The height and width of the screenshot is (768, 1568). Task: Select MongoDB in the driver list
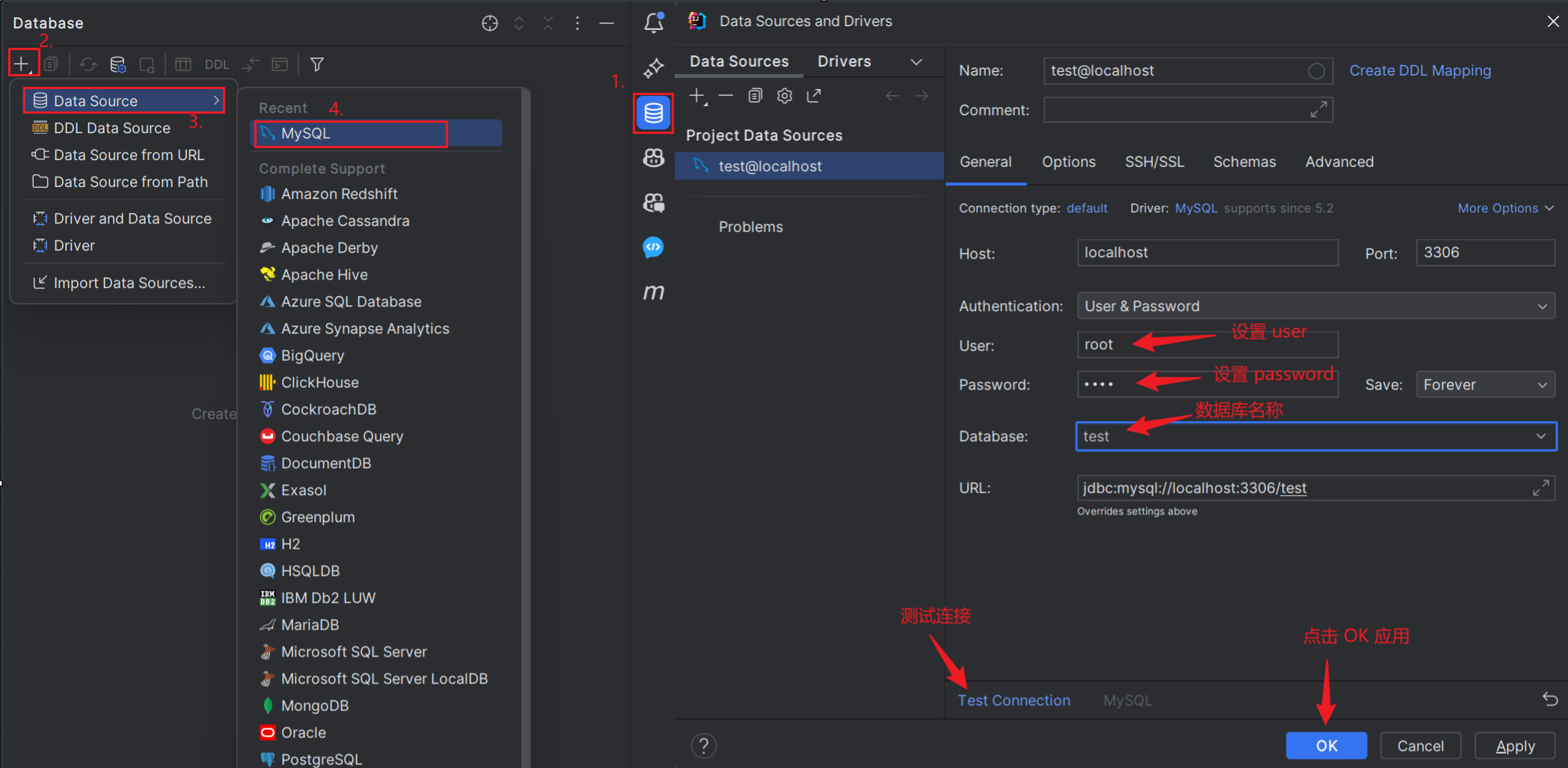(x=376, y=705)
